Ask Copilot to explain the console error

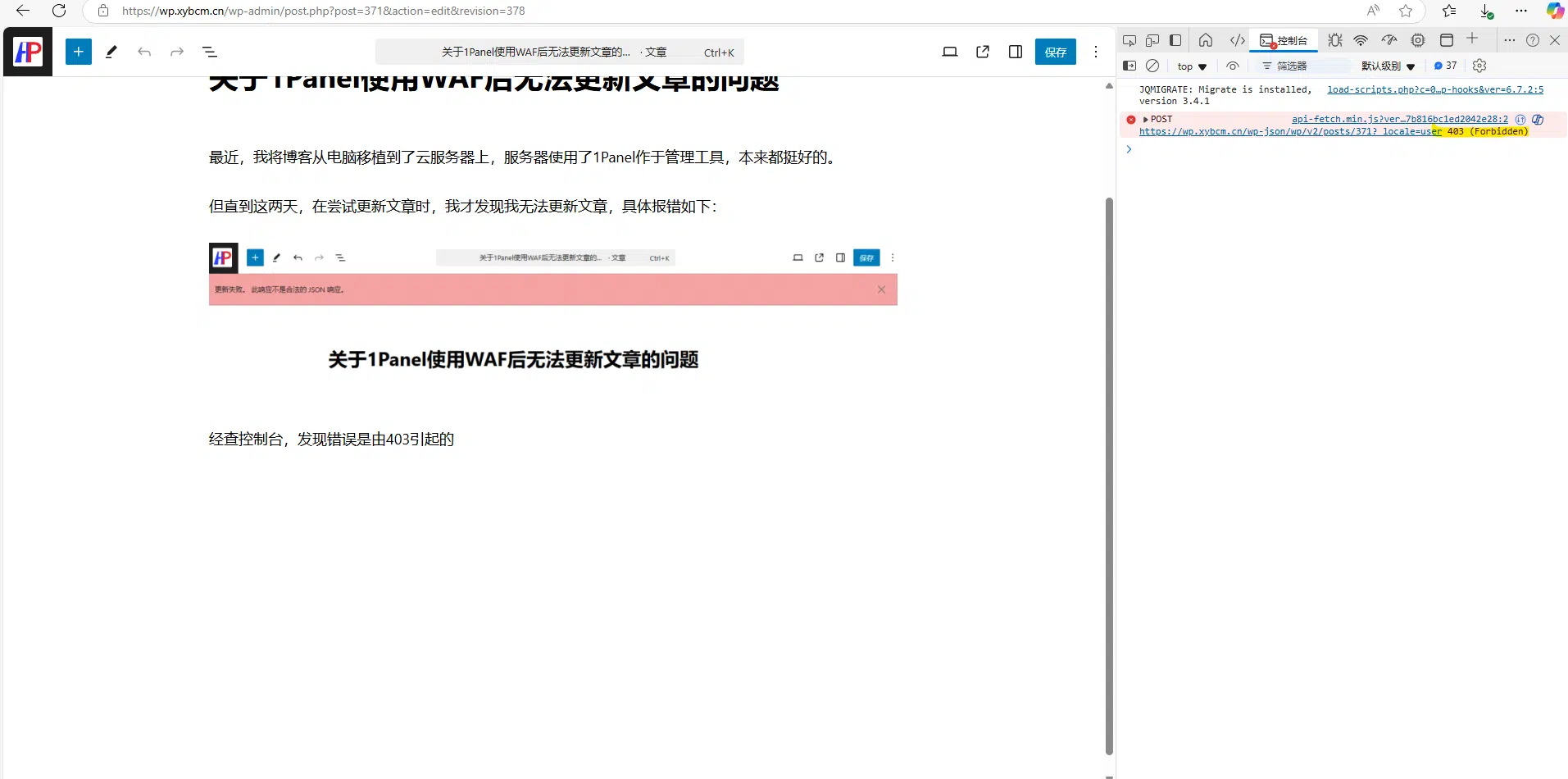coord(1538,119)
